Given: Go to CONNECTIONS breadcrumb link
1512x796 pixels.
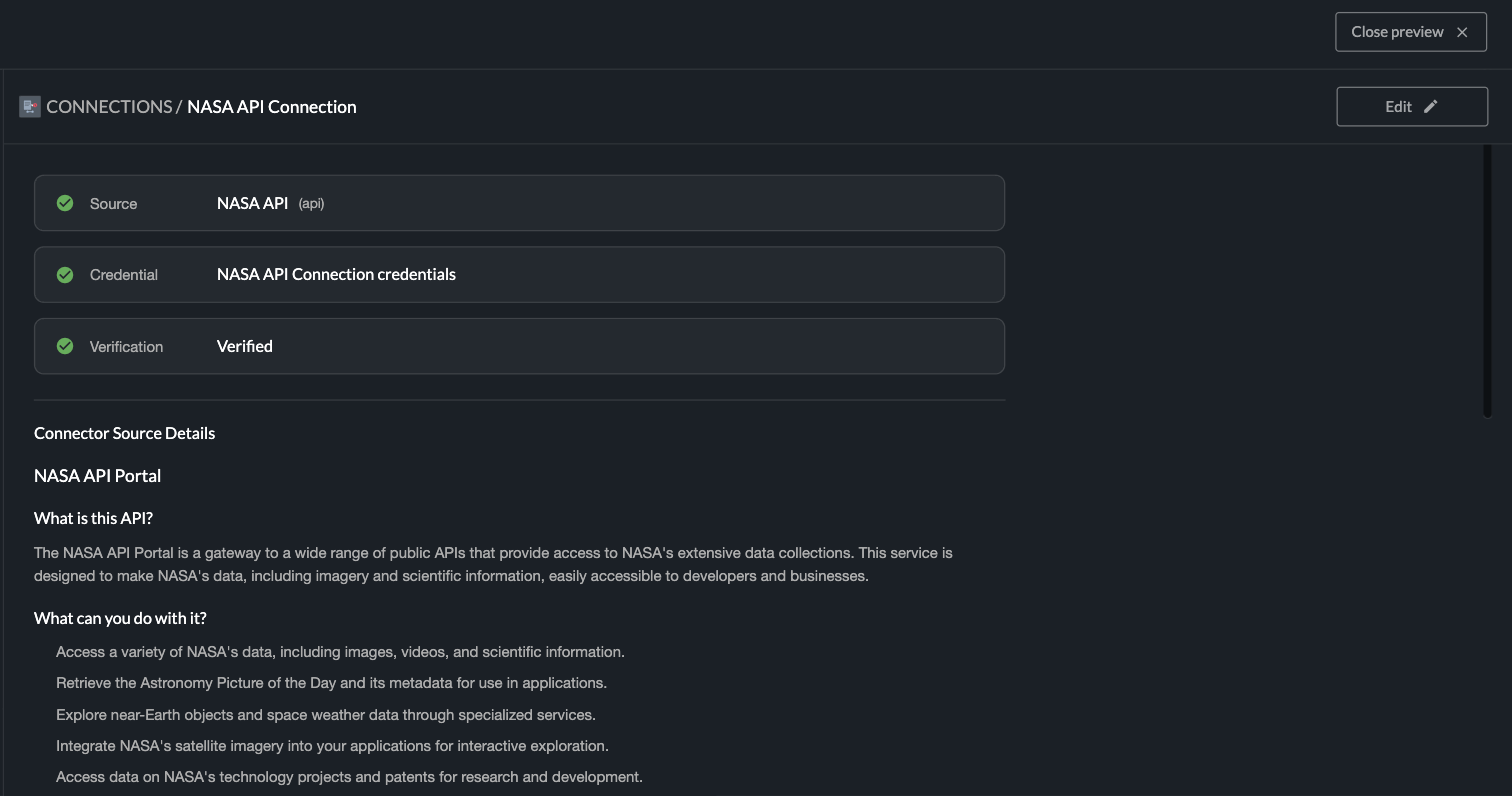Looking at the screenshot, I should 109,107.
